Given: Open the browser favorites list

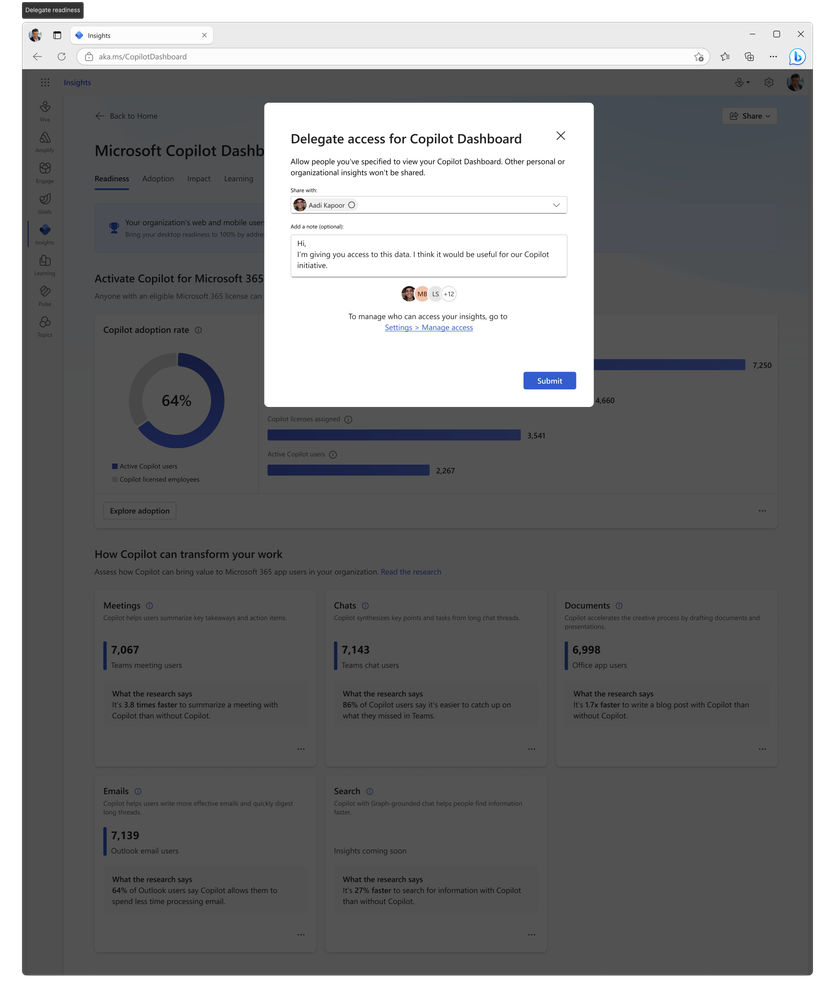Looking at the screenshot, I should tap(725, 57).
